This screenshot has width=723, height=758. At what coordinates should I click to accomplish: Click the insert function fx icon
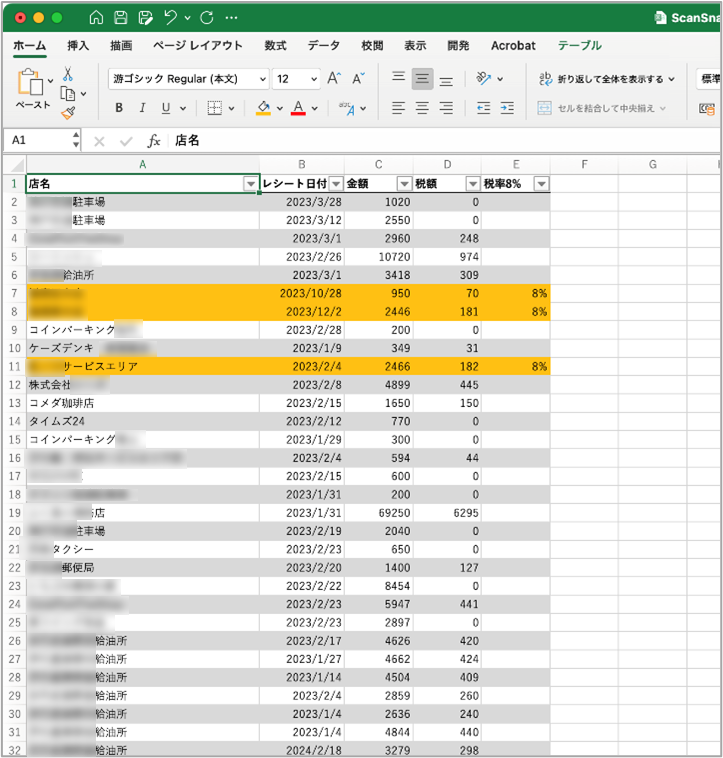tap(154, 141)
